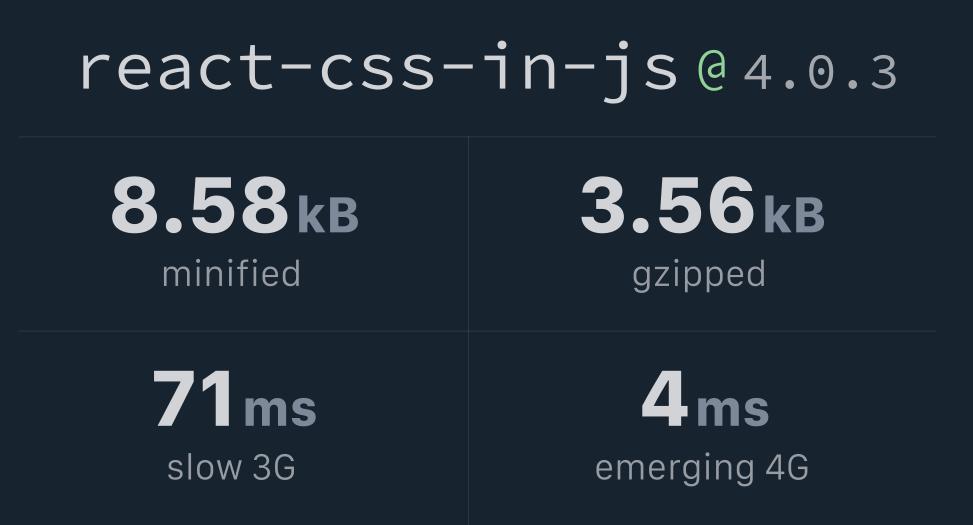Select the 'emerging 4G' label
This screenshot has width=973, height=525.
(701, 468)
